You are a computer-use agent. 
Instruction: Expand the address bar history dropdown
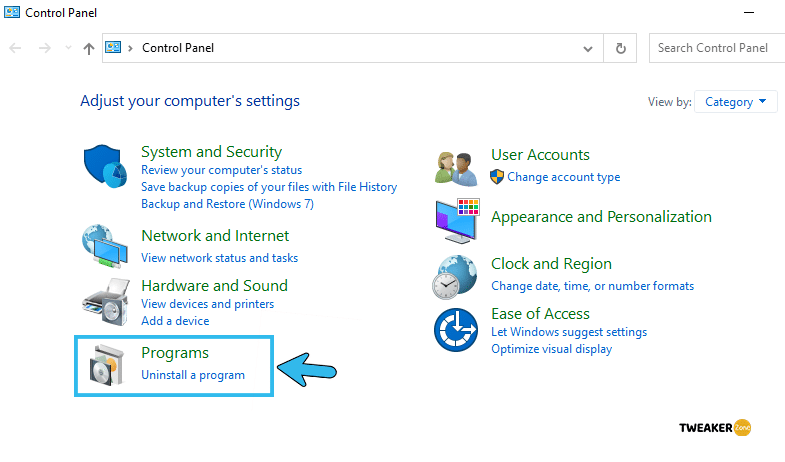(588, 49)
